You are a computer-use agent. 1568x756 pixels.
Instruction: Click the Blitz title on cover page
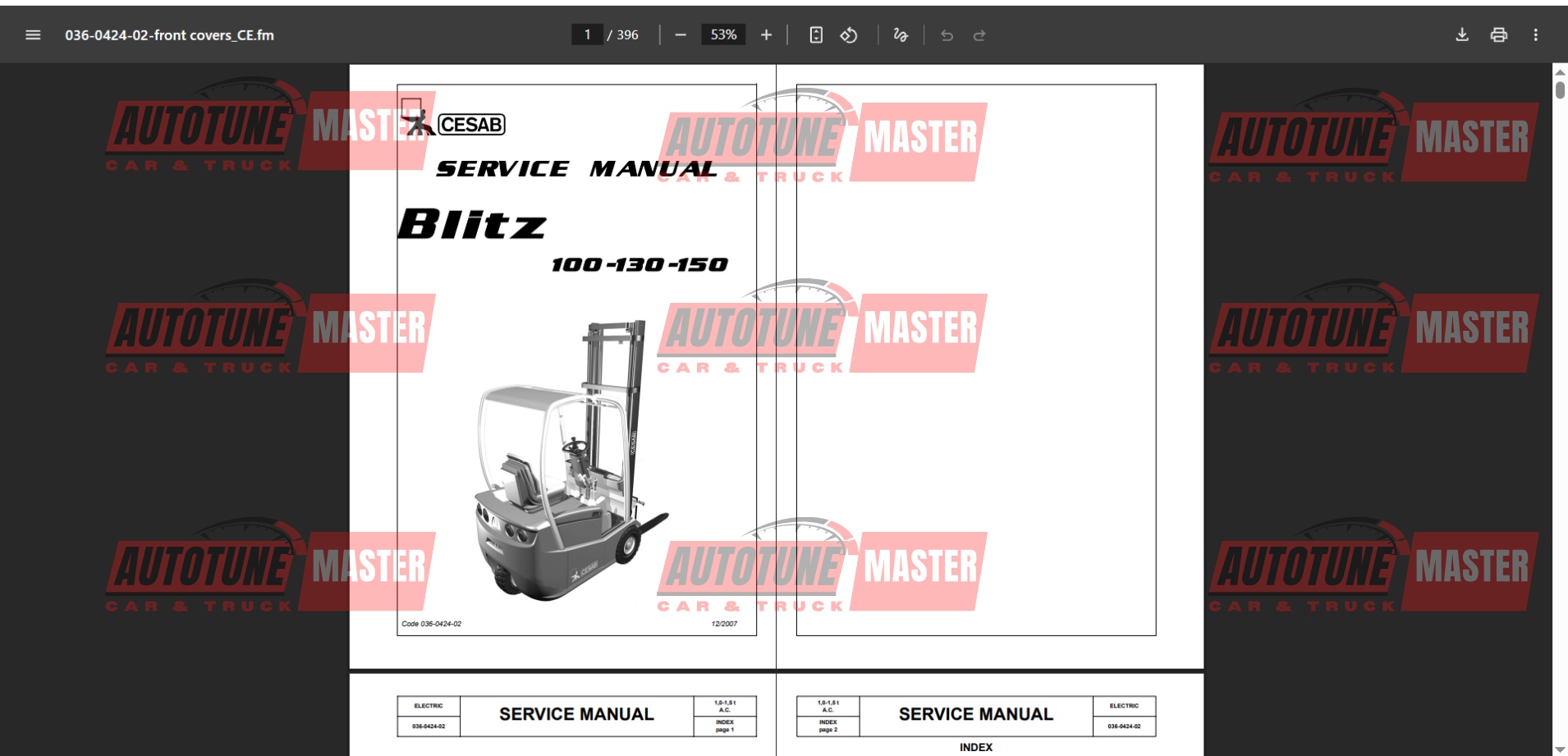[x=472, y=224]
